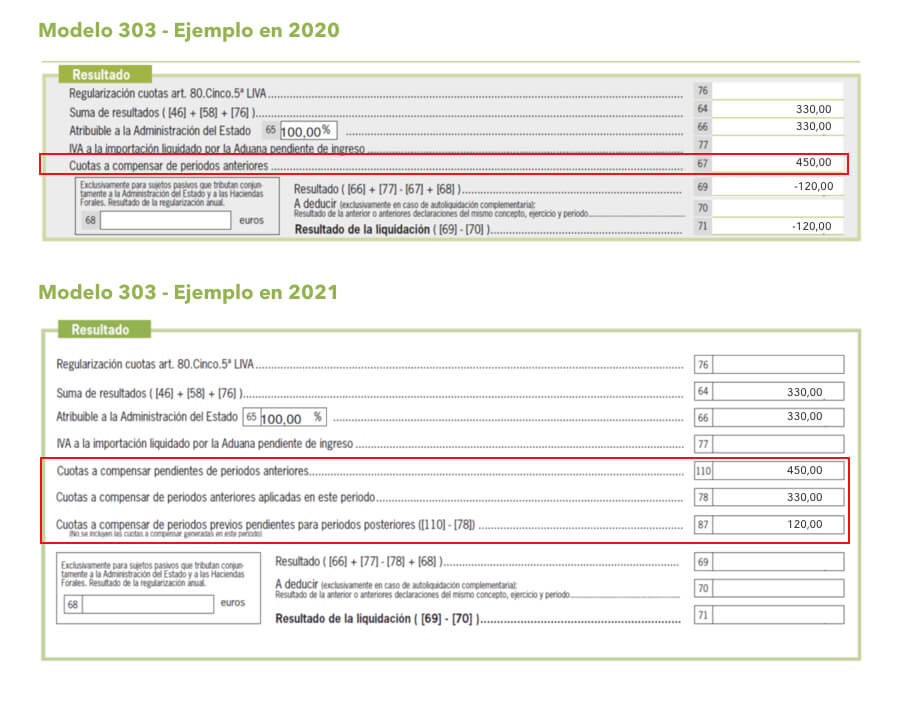Select empty field 76 in 2021 form

[x=778, y=365]
